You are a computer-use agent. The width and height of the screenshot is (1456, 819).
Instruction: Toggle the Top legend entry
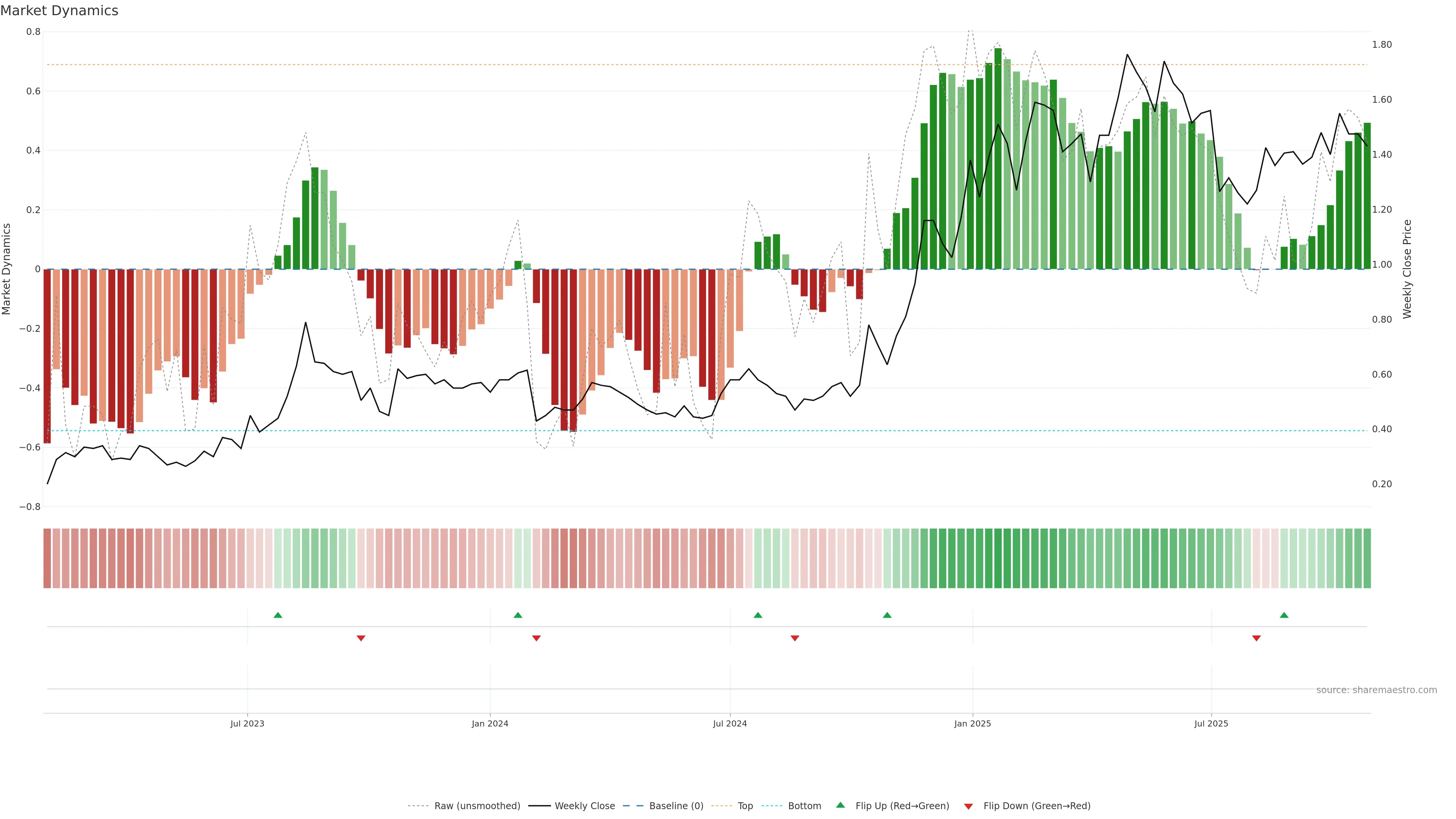pos(745,805)
